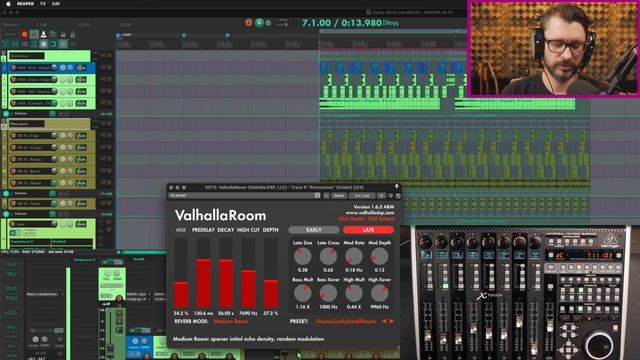Click the DEPTH slider bar
The width and height of the screenshot is (640, 360).
pos(271,272)
